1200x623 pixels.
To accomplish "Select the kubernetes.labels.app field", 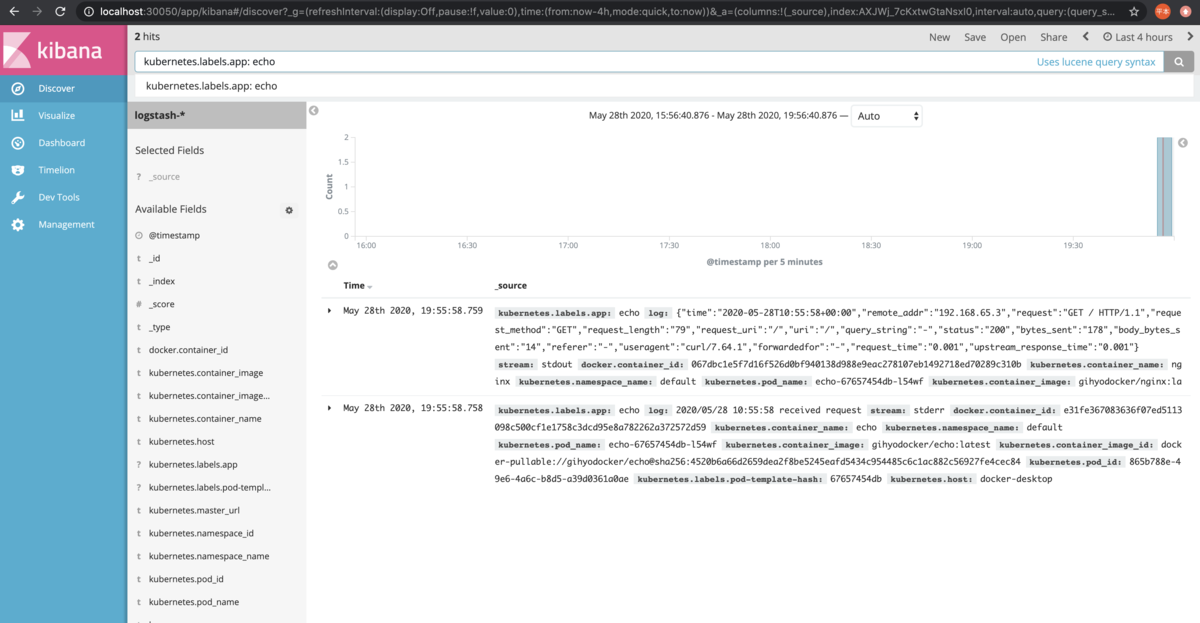I will [193, 464].
